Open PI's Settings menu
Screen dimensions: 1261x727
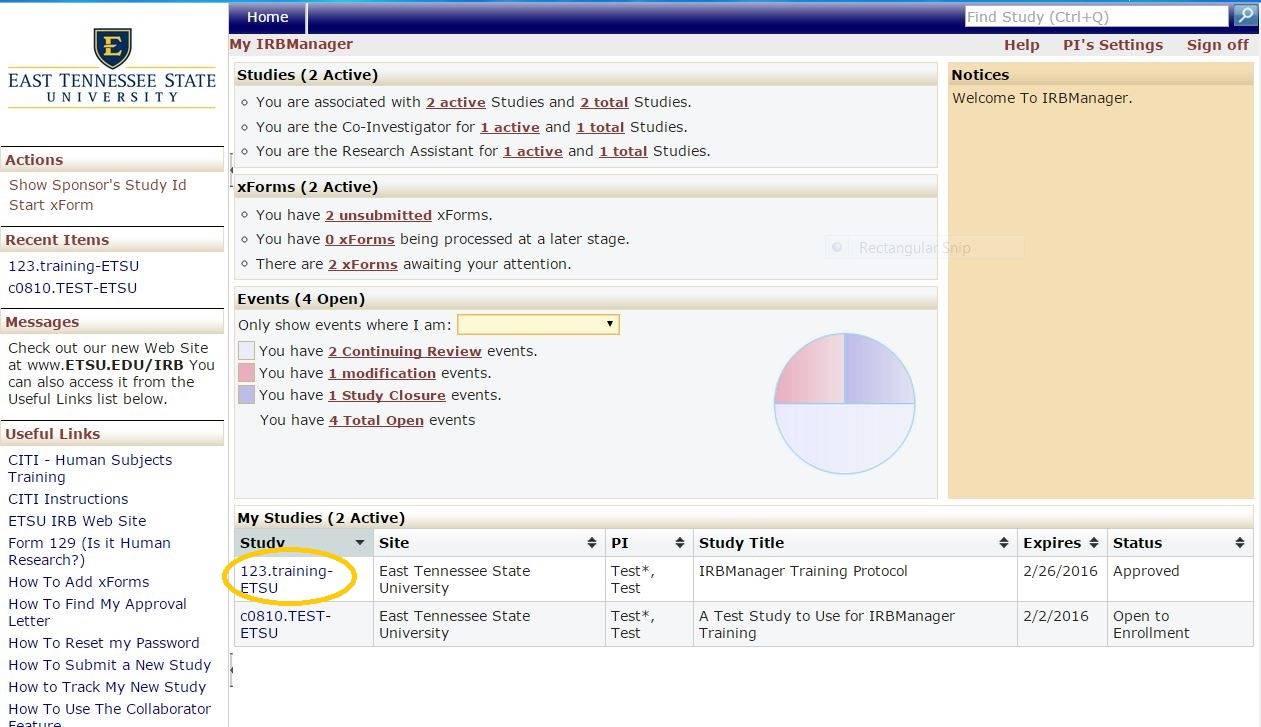[x=1112, y=45]
